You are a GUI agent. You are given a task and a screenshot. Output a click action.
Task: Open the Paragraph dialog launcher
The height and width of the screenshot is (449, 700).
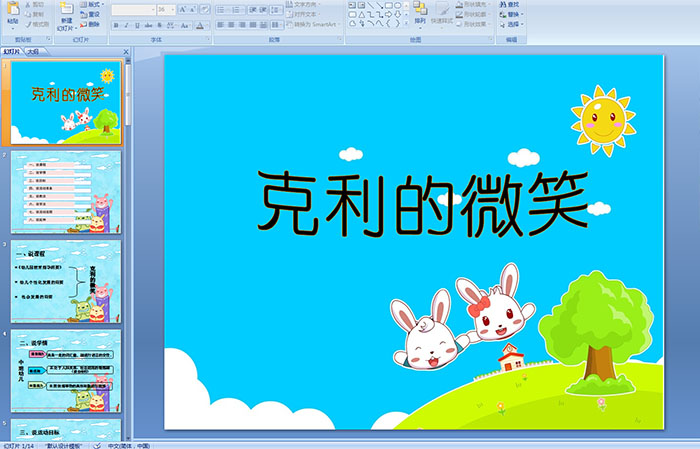click(340, 40)
